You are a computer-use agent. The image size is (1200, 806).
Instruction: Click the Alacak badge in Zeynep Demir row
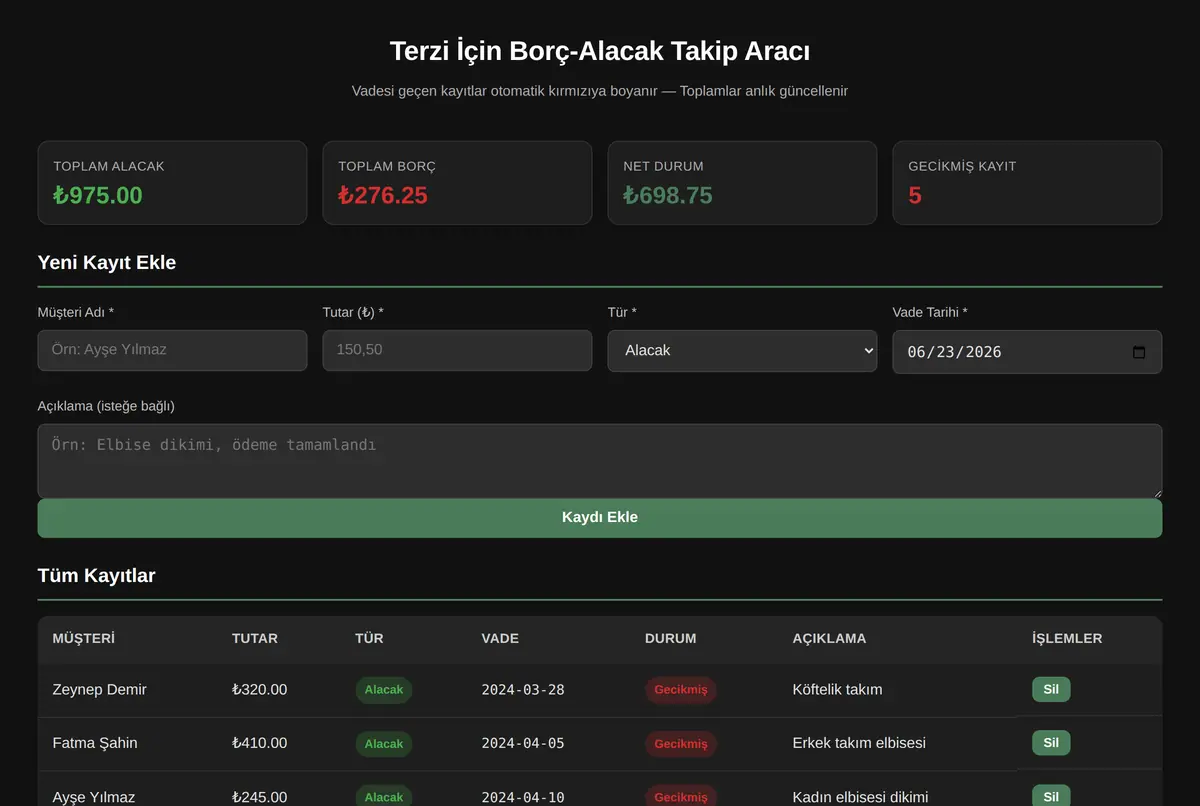(384, 690)
